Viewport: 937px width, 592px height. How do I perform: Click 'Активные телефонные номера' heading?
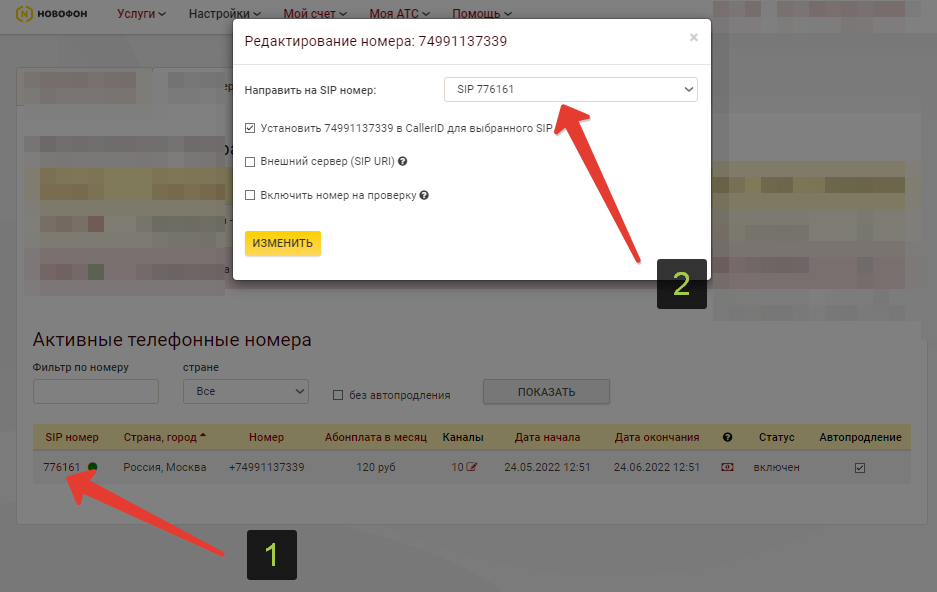pyautogui.click(x=172, y=340)
